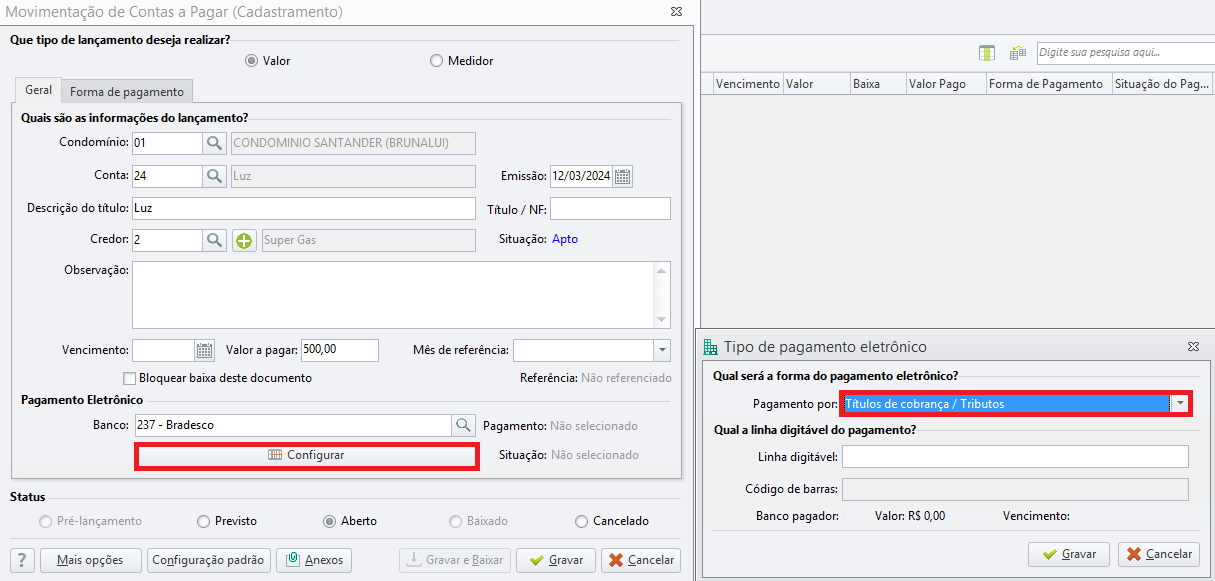This screenshot has width=1215, height=581.
Task: Click the Descrição do título field
Action: click(303, 208)
